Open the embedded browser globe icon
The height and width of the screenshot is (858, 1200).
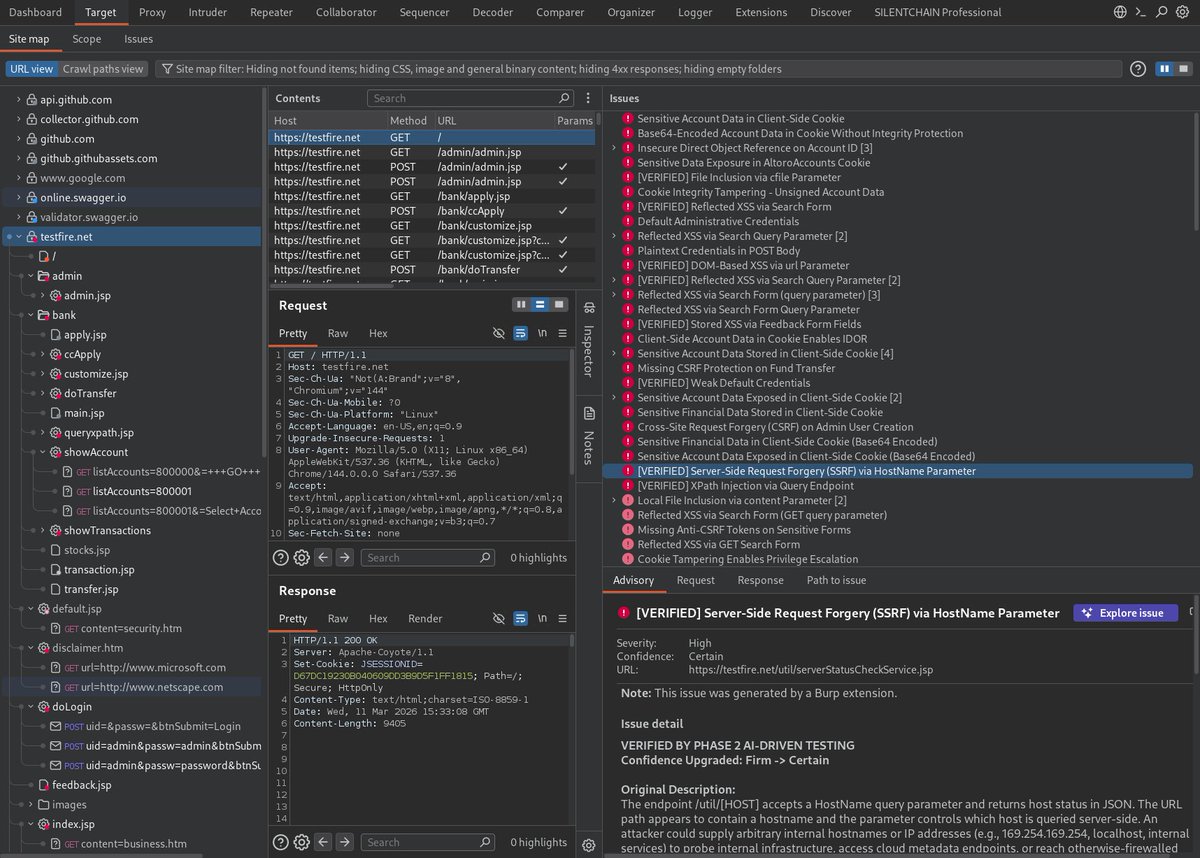[1121, 12]
